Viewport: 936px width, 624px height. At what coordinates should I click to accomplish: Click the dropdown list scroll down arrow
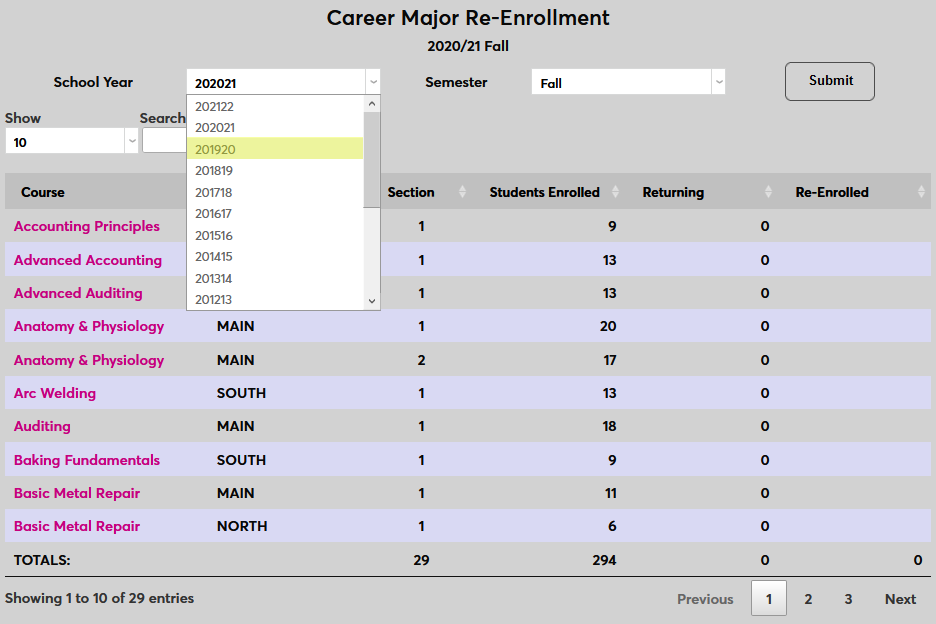pos(372,301)
